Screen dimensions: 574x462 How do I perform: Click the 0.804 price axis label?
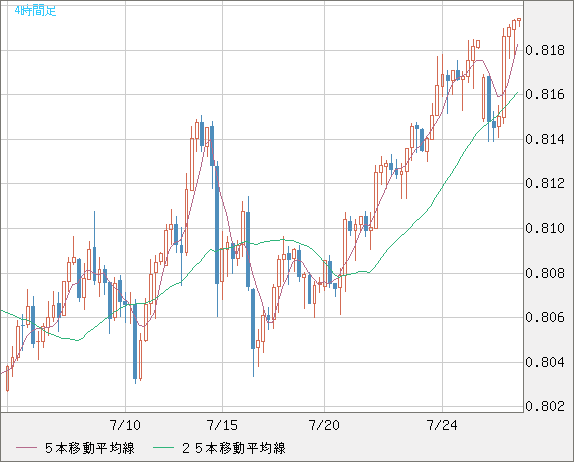(545, 362)
